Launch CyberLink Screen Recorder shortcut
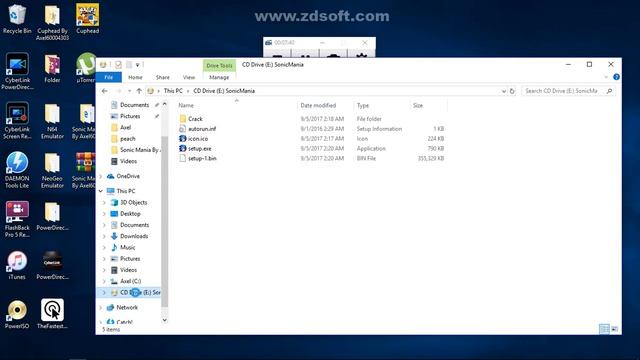The image size is (640, 360). point(17,121)
